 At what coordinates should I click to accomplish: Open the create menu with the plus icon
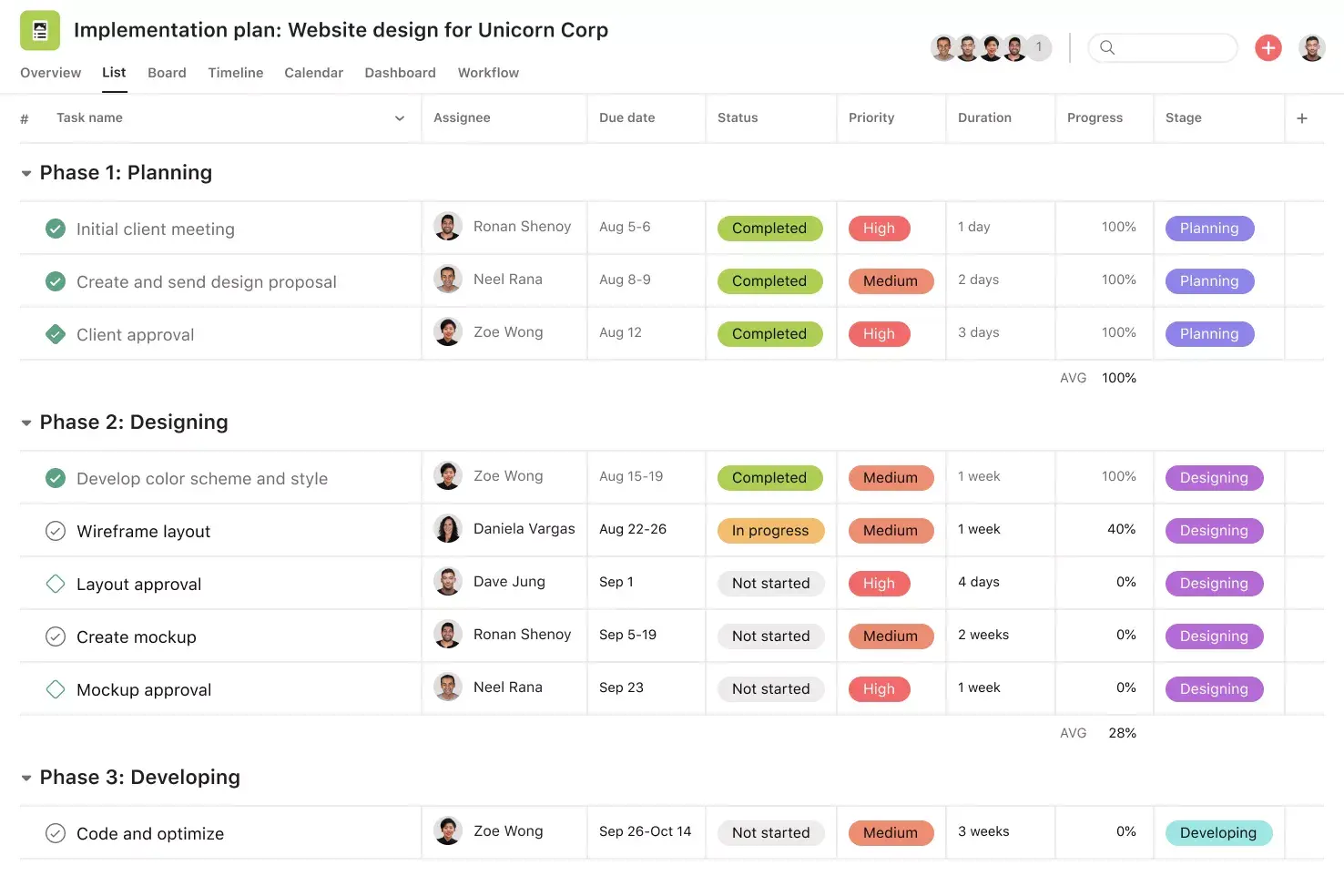tap(1268, 47)
